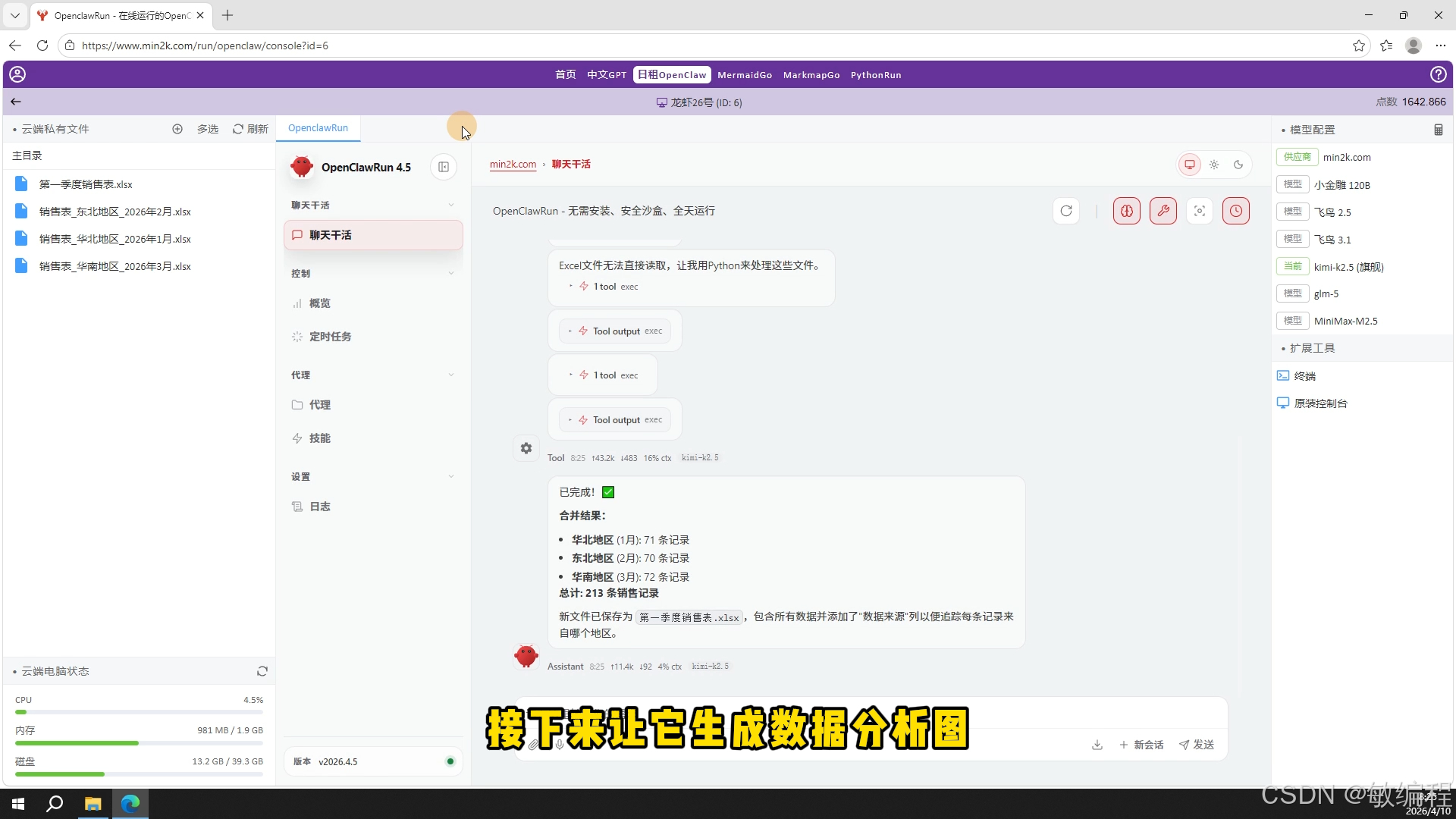The image size is (1456, 819).
Task: Select the wrench tools icon above the chat
Action: tap(1163, 211)
